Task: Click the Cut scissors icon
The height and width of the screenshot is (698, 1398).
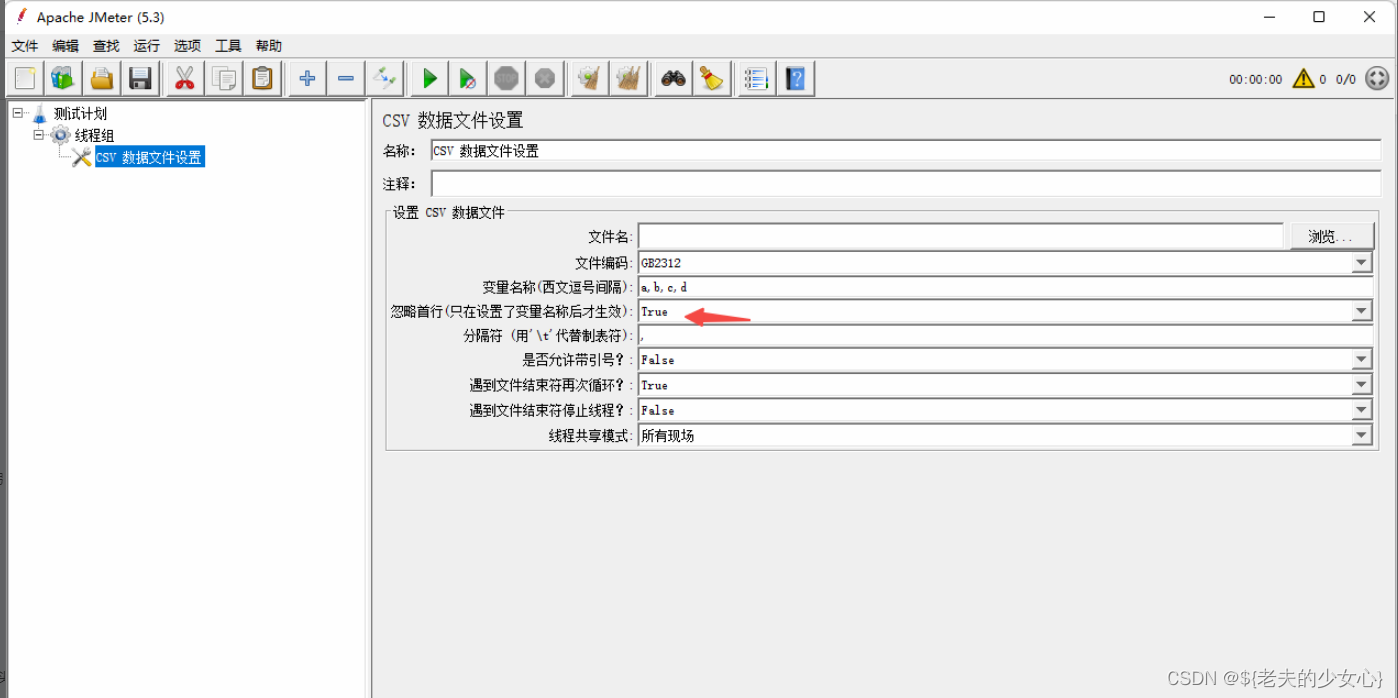Action: click(185, 78)
